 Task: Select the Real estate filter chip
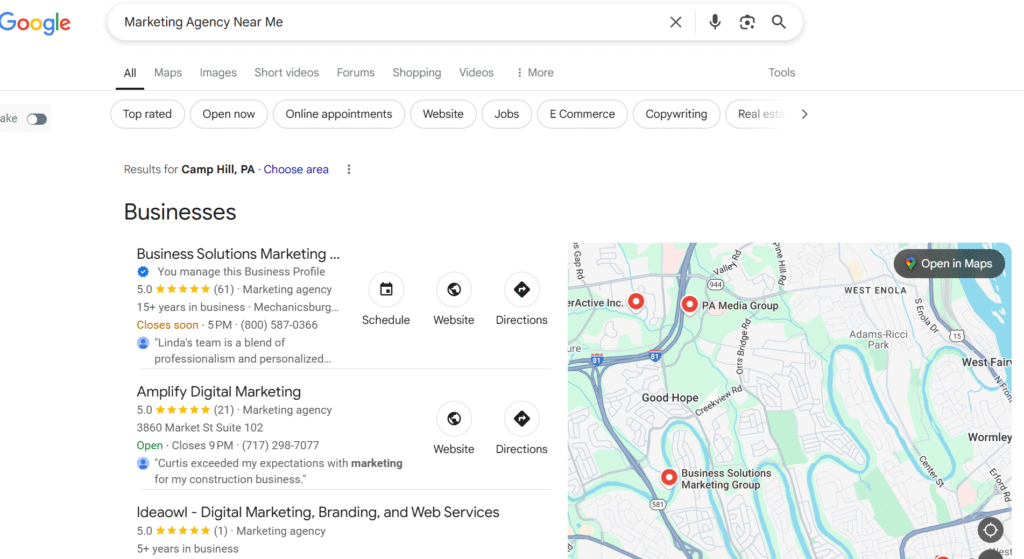[x=758, y=114]
